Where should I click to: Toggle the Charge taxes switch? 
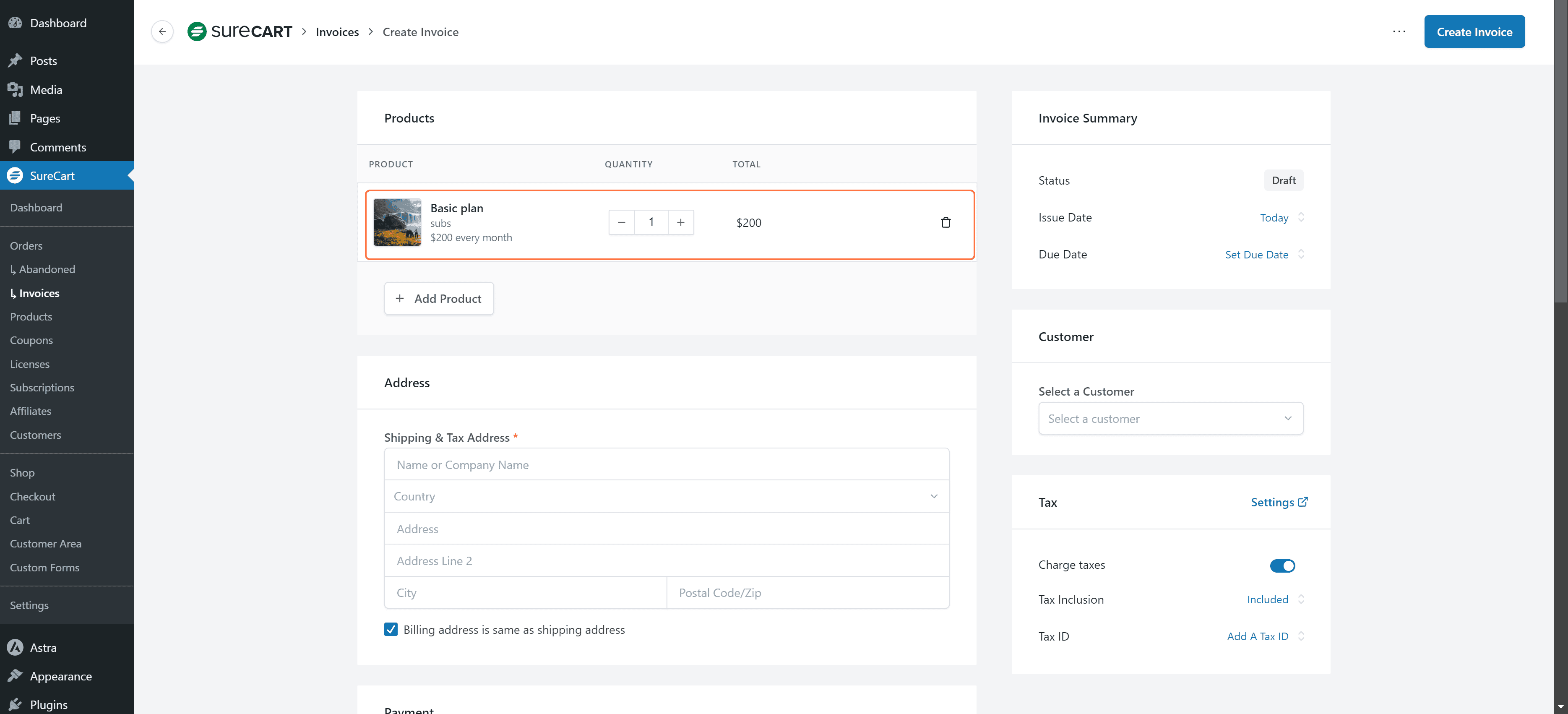pyautogui.click(x=1282, y=565)
